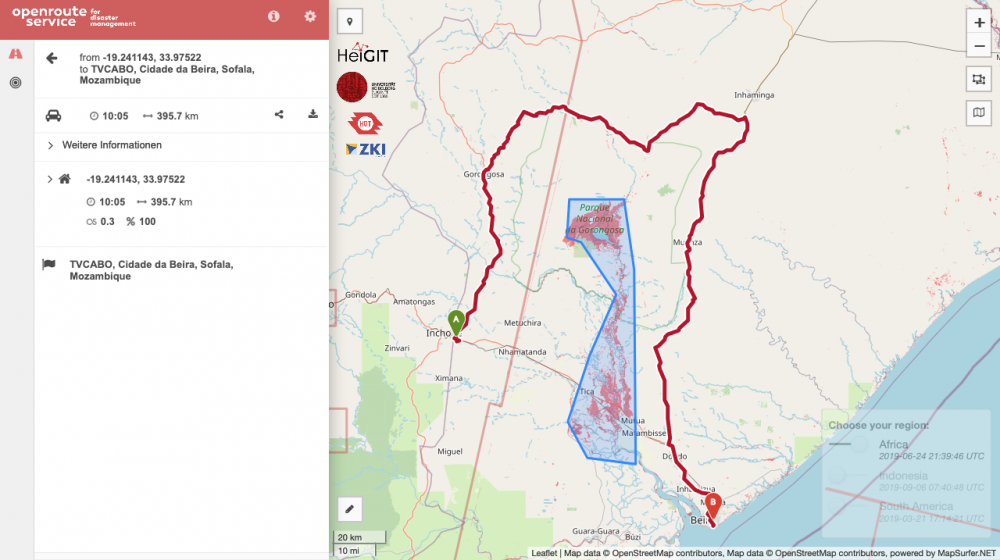
Task: Select the isochrones target icon in sidebar
Action: coord(15,83)
